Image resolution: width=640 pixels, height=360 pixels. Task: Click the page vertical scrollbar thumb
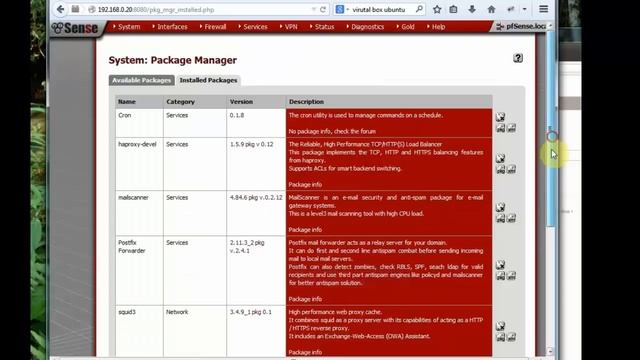[x=551, y=129]
